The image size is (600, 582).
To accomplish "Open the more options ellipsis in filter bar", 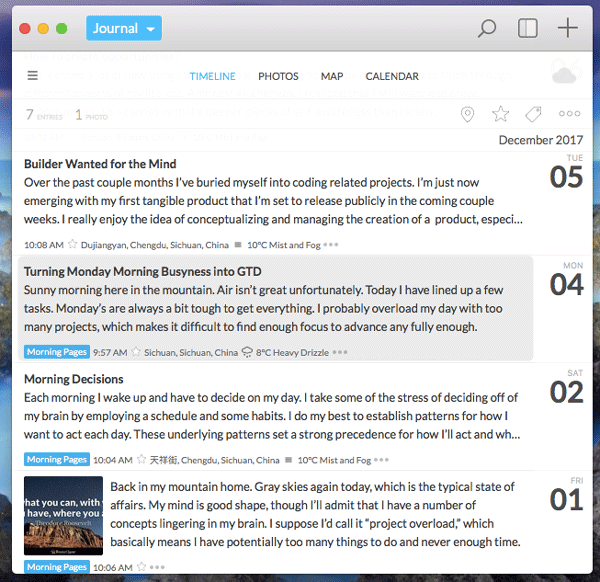I will tap(569, 115).
